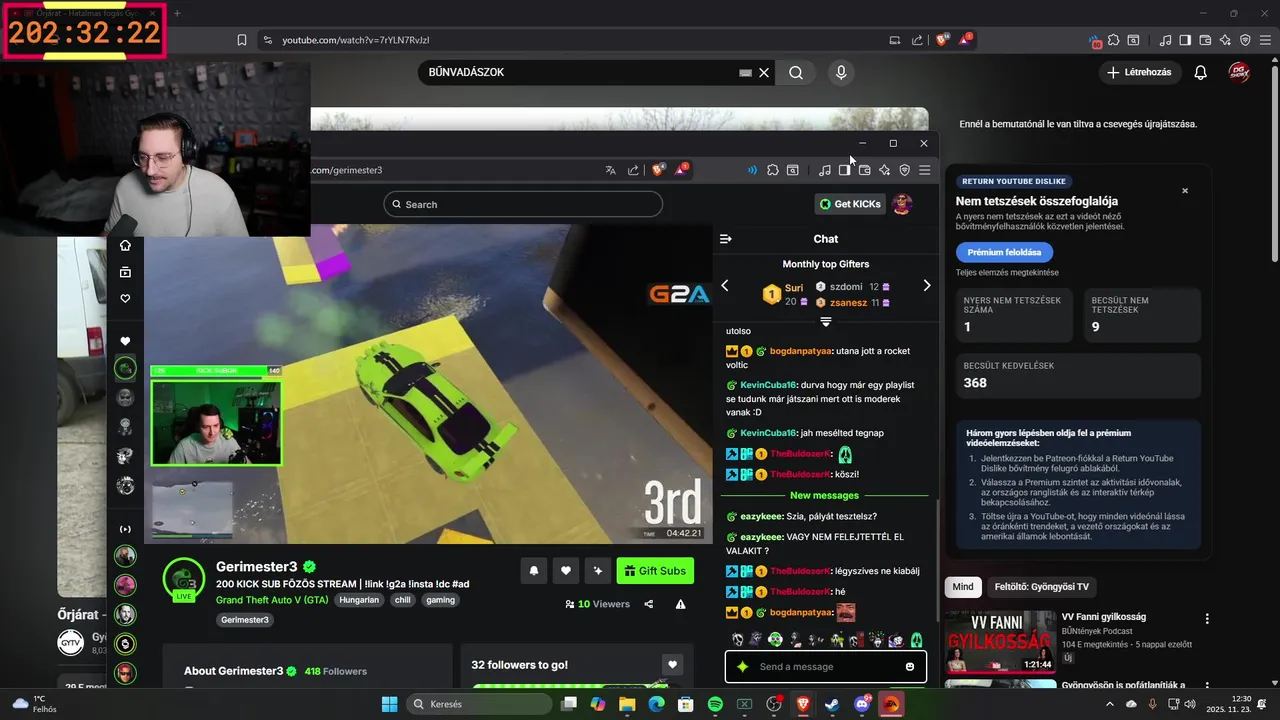Toggle stream notification bell for Gerimester3
Viewport: 1280px width, 720px height.
(534, 571)
